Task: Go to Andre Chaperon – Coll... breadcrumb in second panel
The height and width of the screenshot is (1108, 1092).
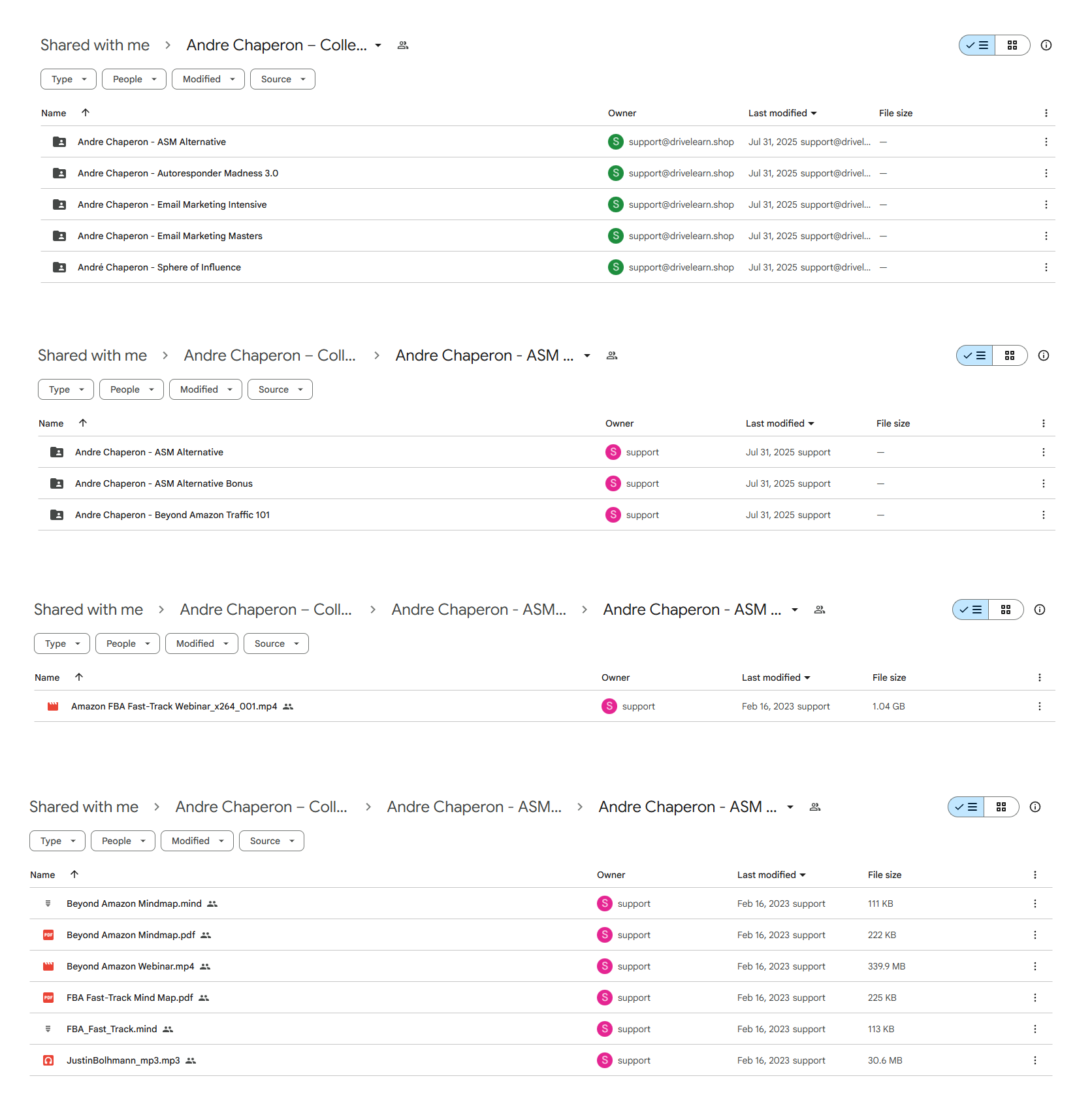Action: (x=270, y=355)
